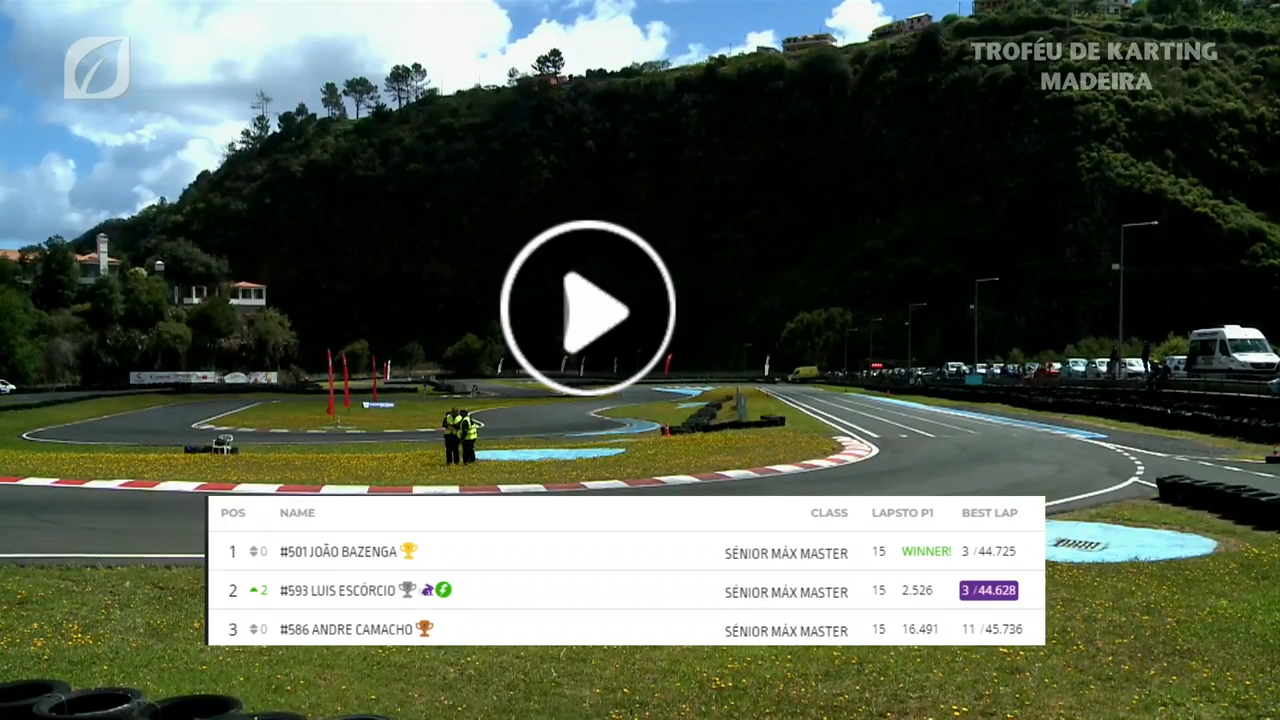
Task: Open #593 Luis Escórcio driver entry
Action: click(338, 591)
